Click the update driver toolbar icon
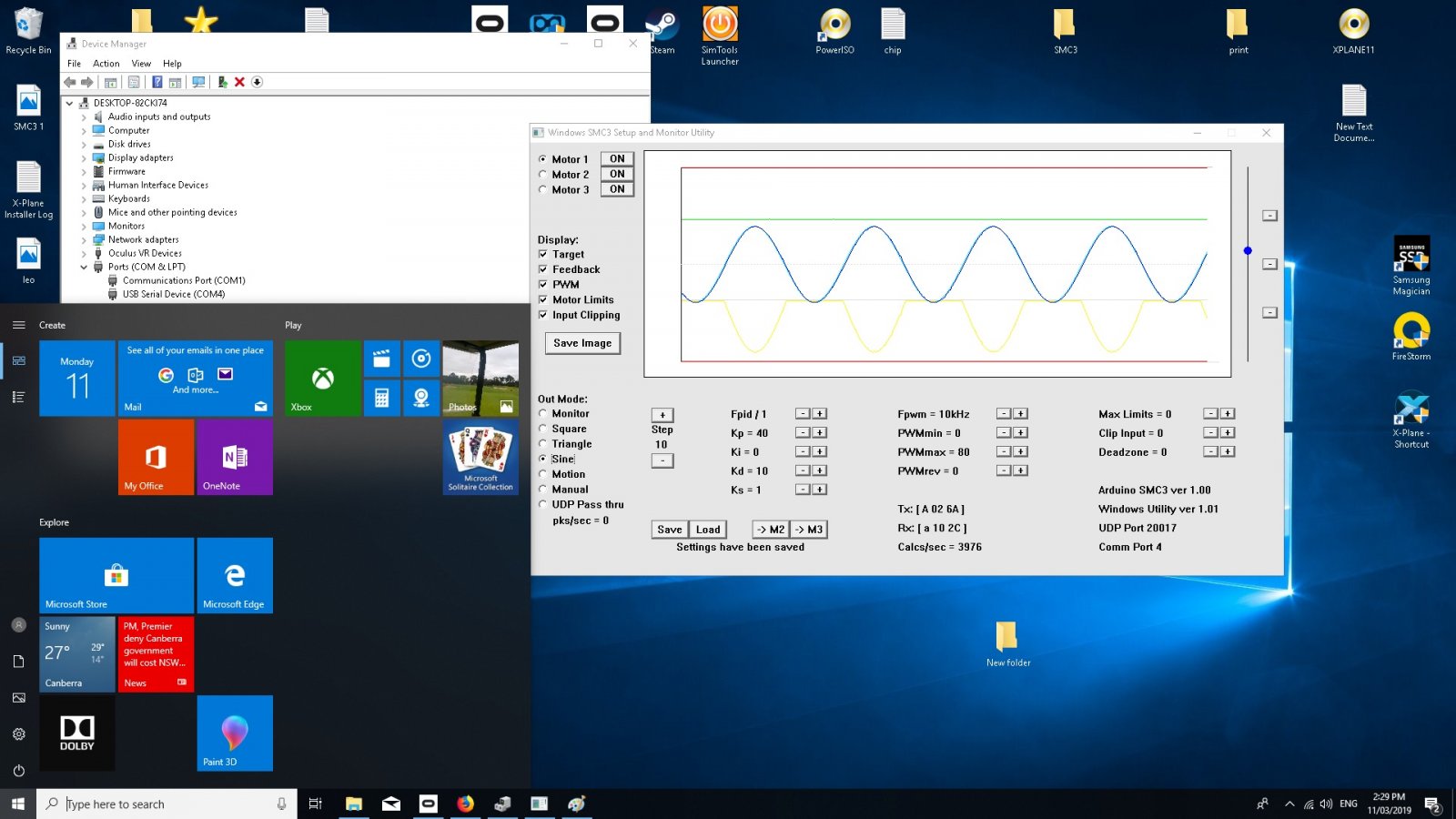This screenshot has height=819, width=1456. click(222, 82)
